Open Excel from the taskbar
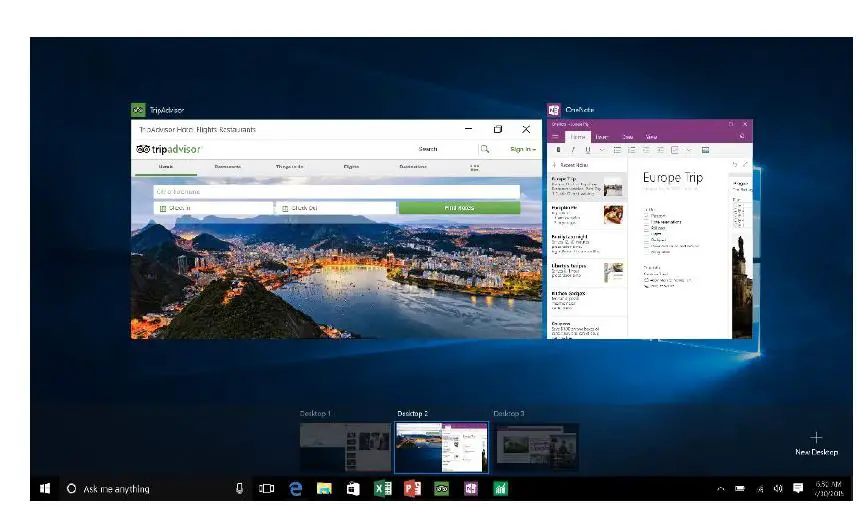The width and height of the screenshot is (861, 506). [383, 488]
